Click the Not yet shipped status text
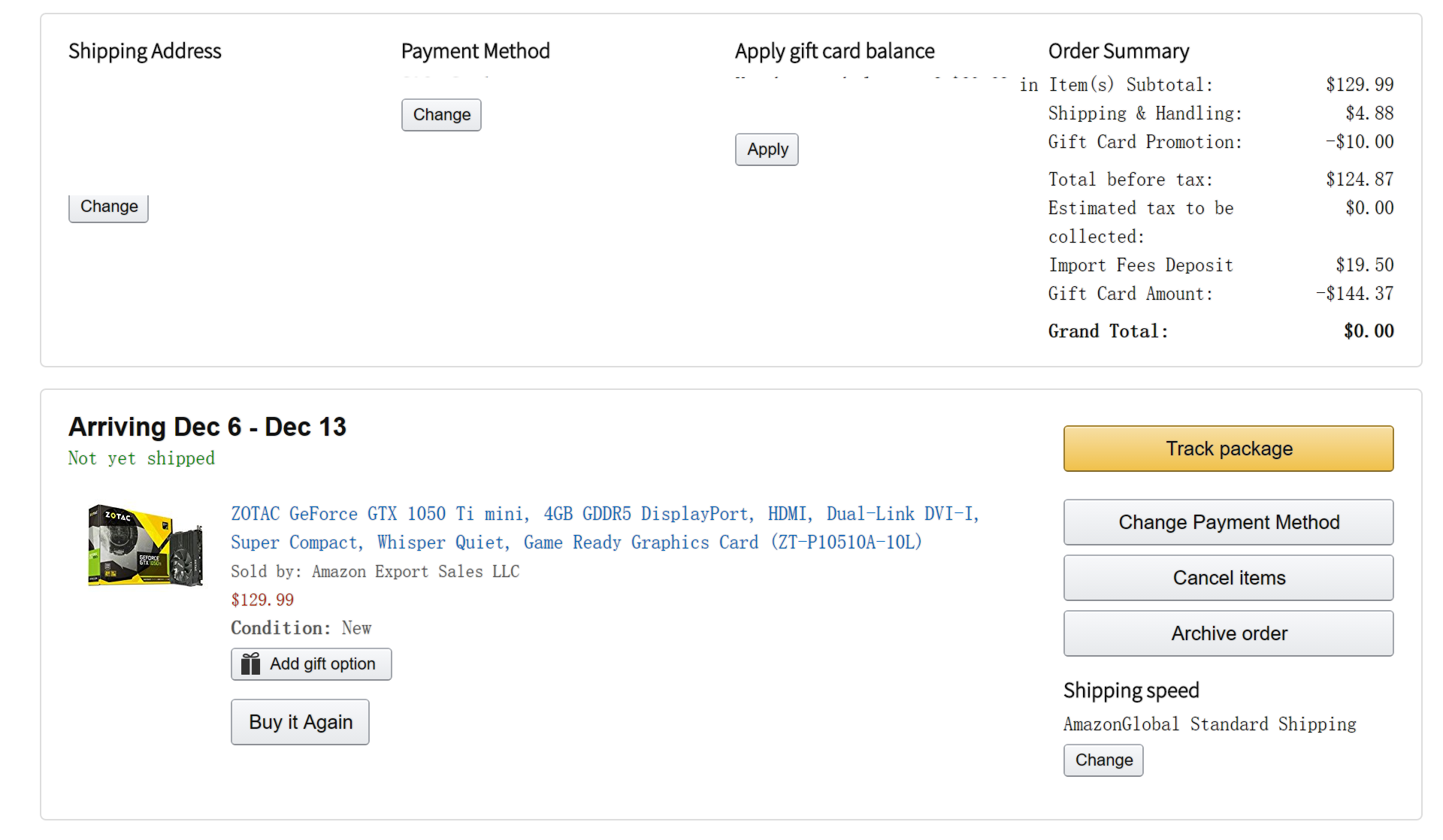Screen dimensions: 1443x840 141,458
